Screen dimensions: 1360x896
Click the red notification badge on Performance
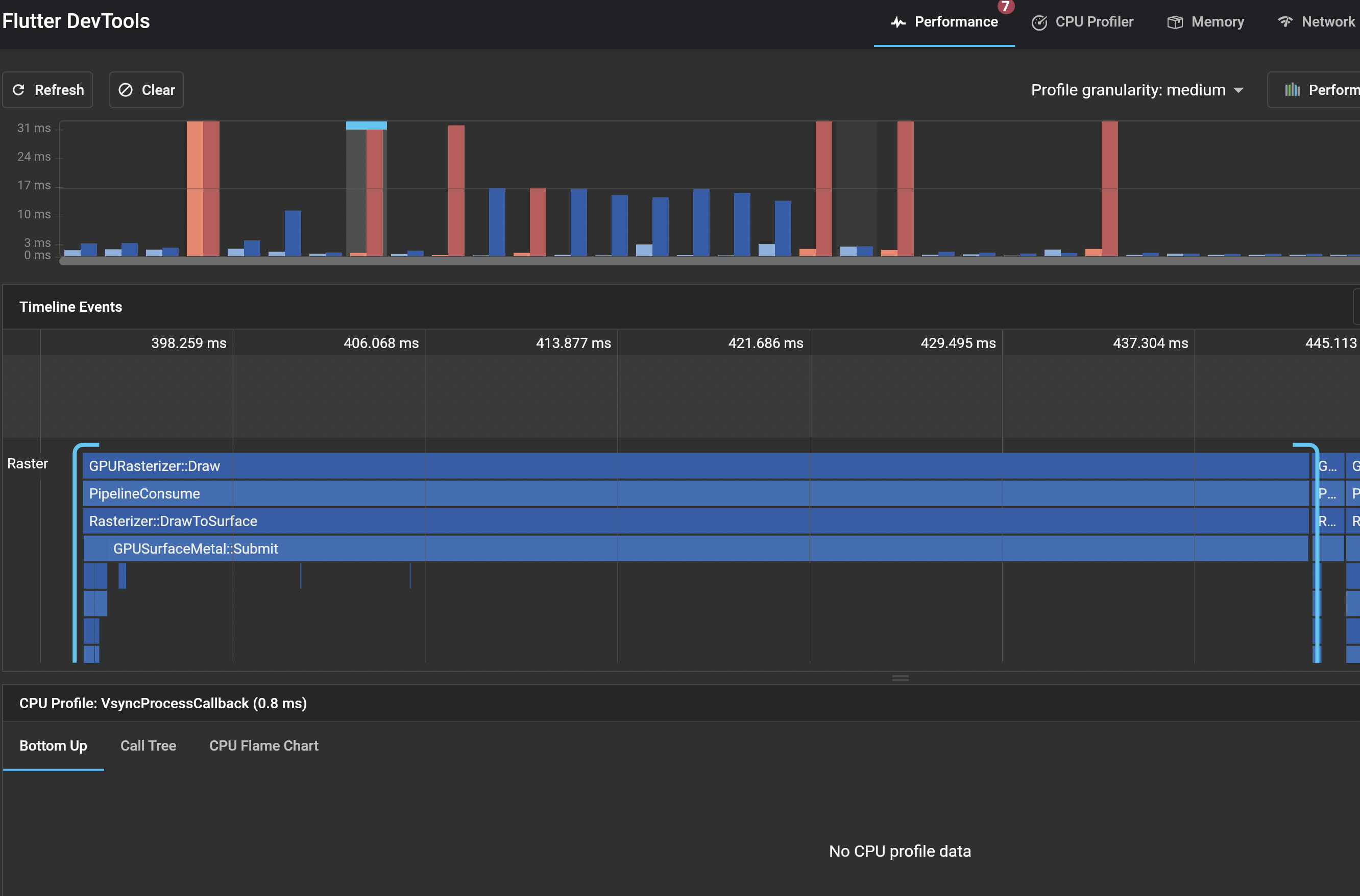(x=1005, y=6)
